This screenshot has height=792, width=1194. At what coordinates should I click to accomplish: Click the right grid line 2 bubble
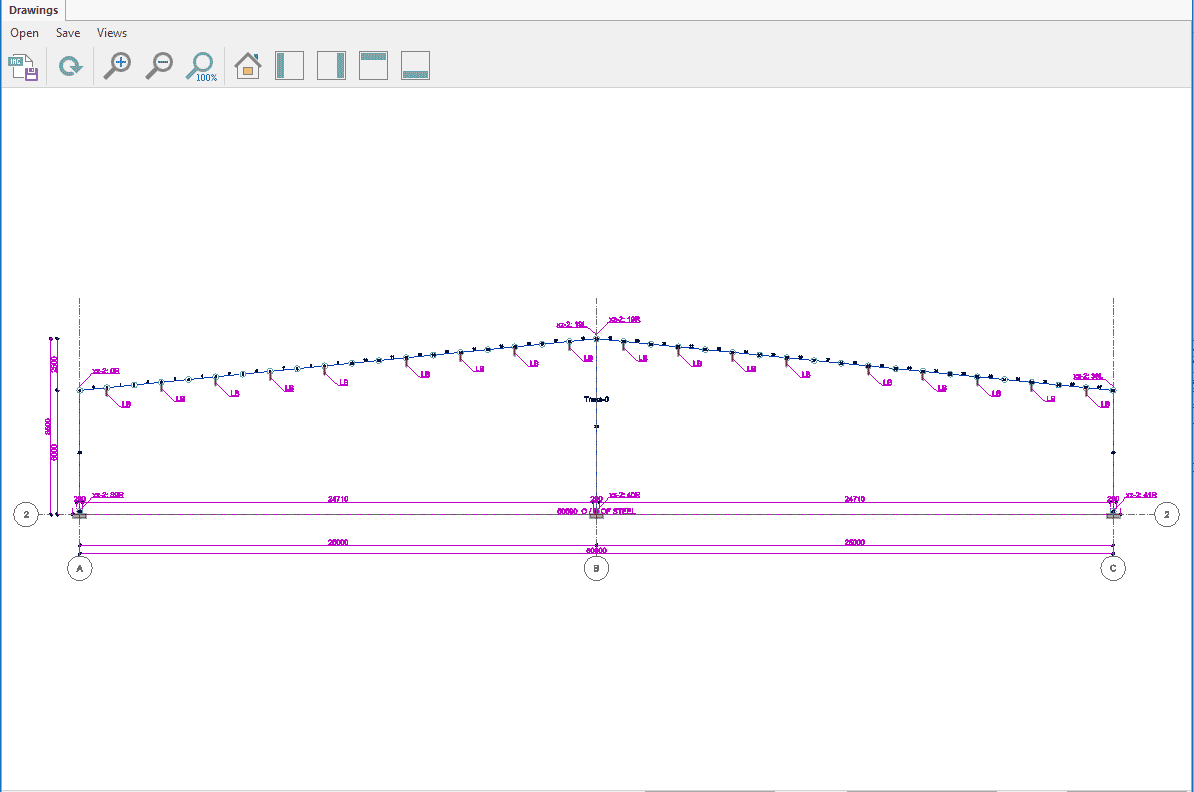pos(1166,514)
